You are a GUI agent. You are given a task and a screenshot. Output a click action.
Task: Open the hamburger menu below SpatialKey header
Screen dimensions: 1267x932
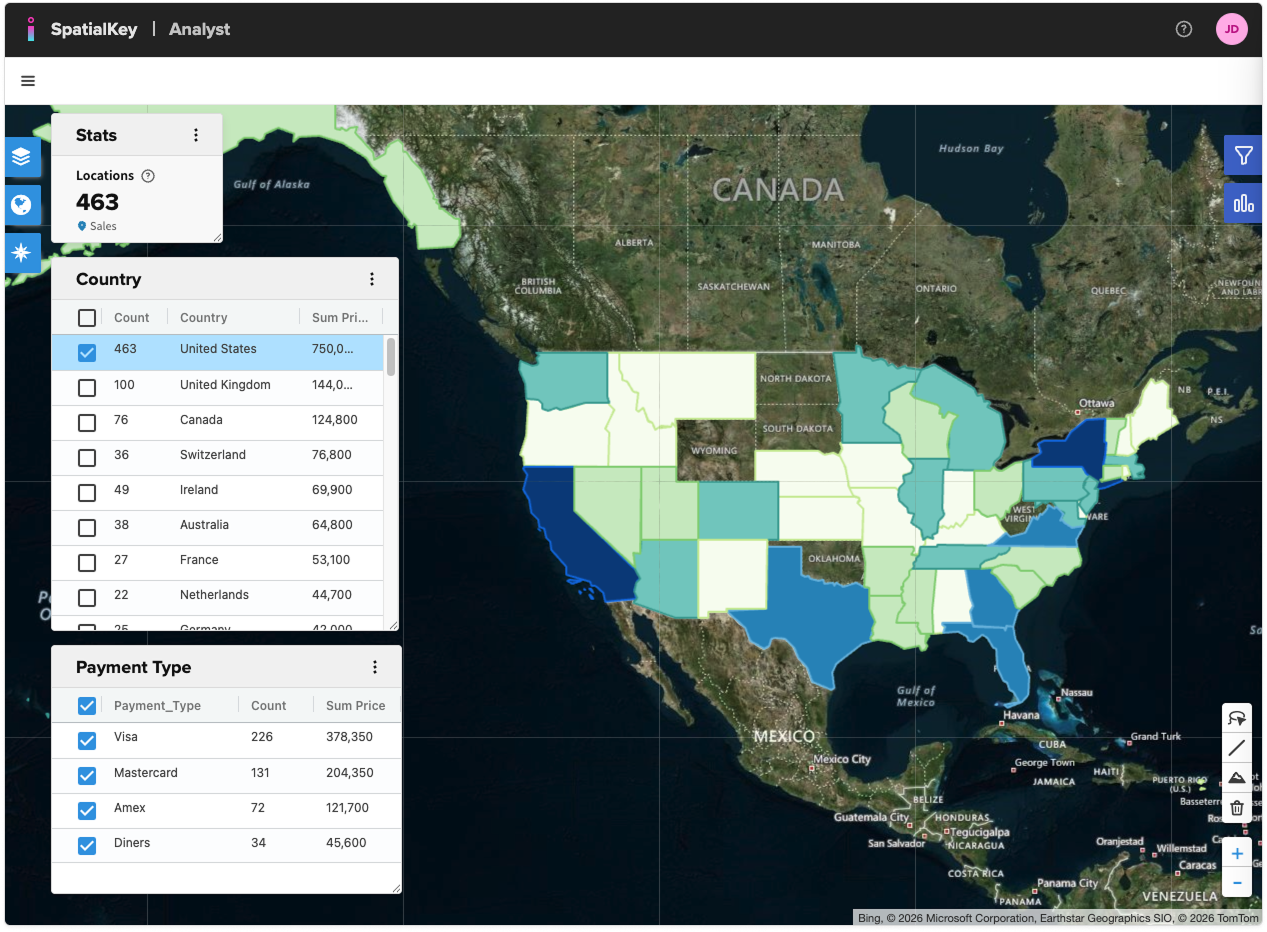click(27, 81)
